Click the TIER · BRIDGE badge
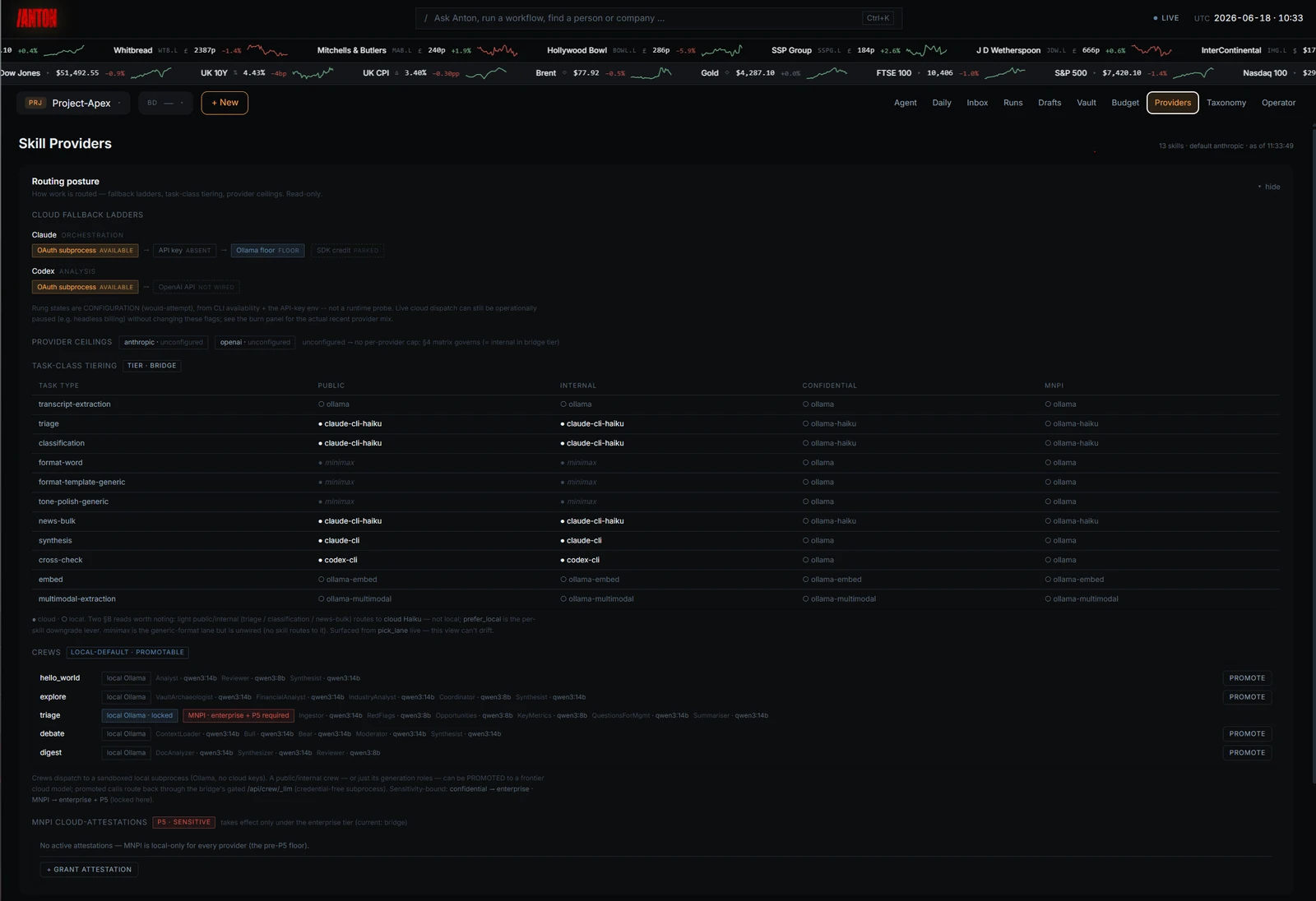The height and width of the screenshot is (901, 1316). [152, 366]
